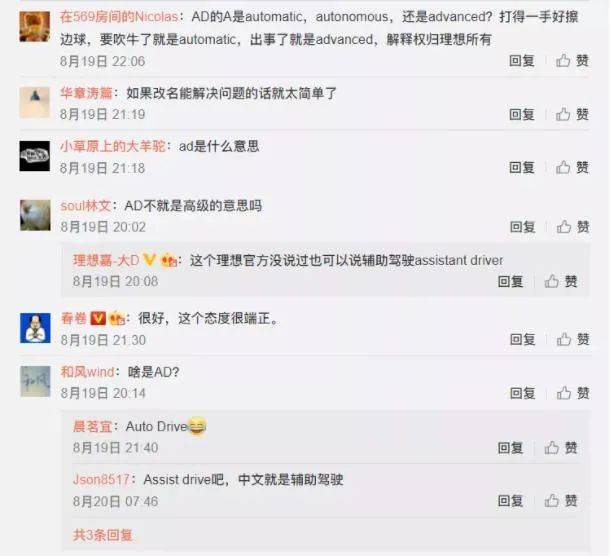The height and width of the screenshot is (556, 610).
Task: Like soul林文's comment about AD
Action: coord(573,227)
